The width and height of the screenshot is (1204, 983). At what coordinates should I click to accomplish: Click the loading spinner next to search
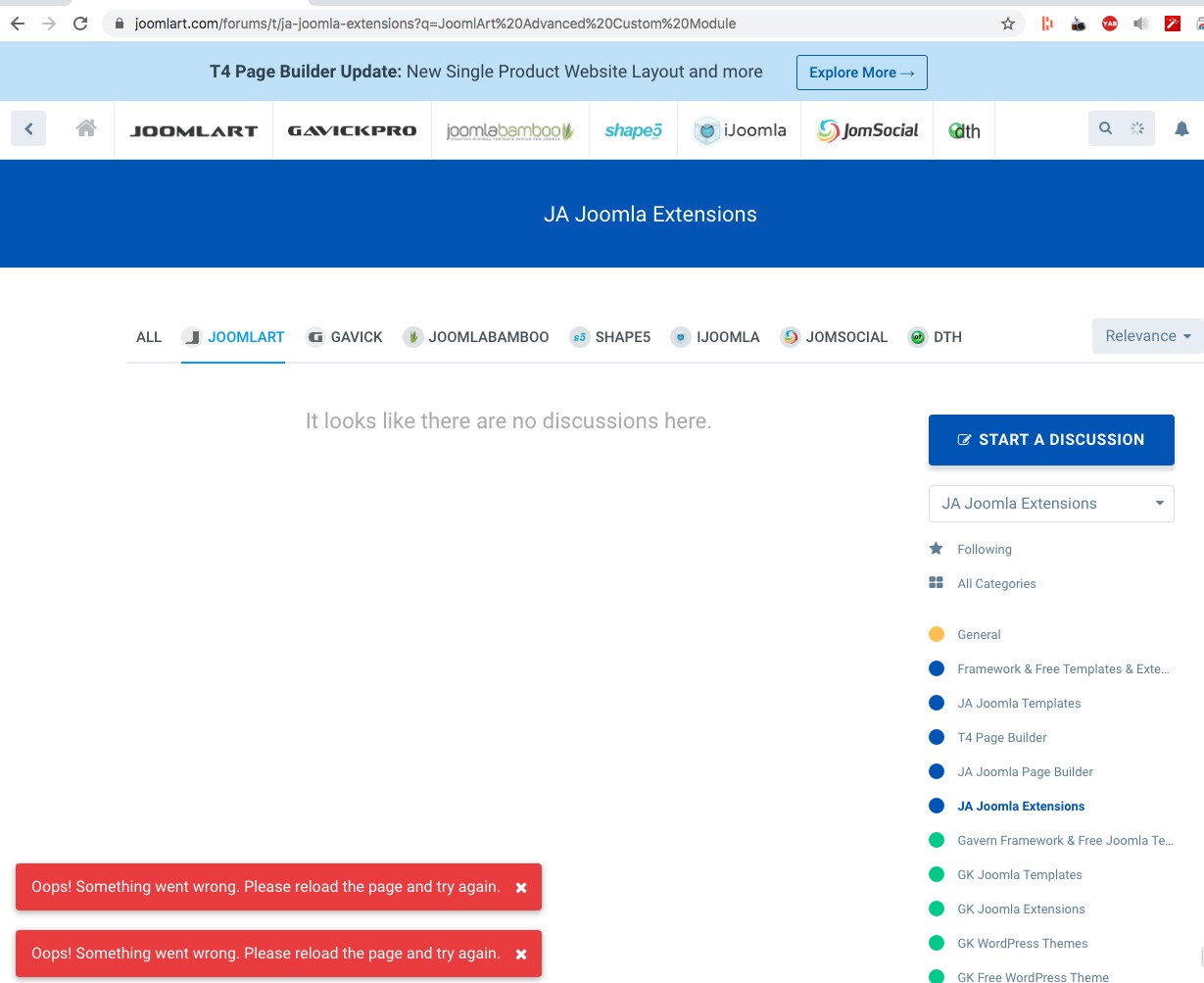click(x=1137, y=128)
